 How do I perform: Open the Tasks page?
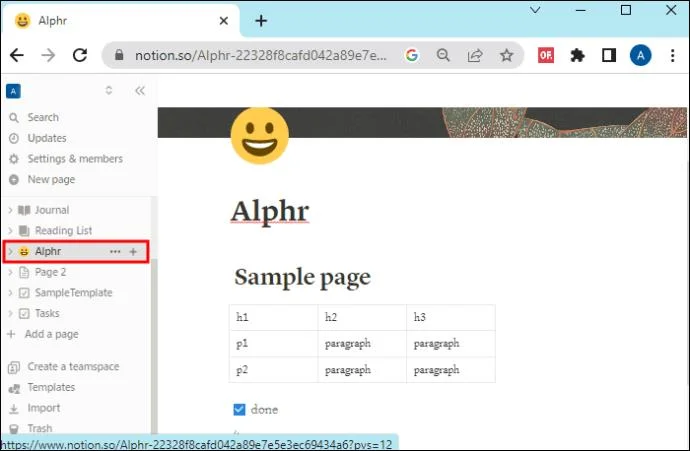47,313
